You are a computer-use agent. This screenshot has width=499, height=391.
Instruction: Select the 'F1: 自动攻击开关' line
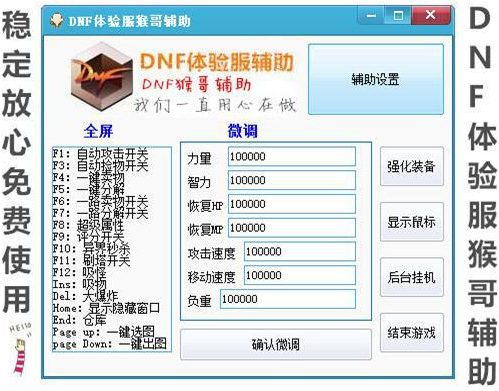pos(100,154)
